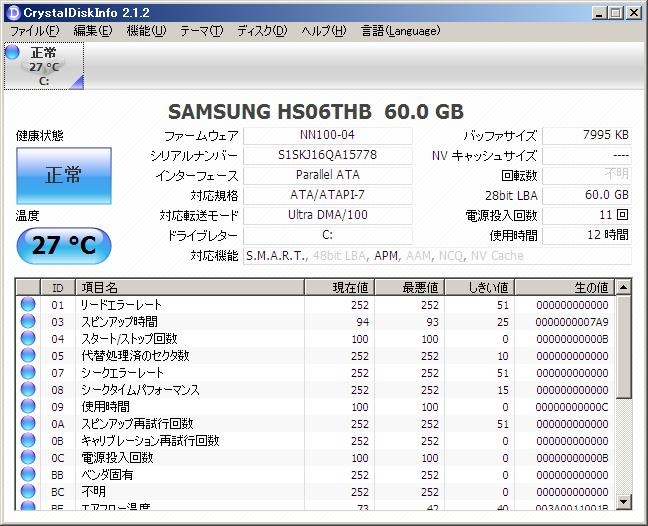Click the CrystalDiskInfo title bar app icon
This screenshot has width=648, height=526.
[14, 13]
